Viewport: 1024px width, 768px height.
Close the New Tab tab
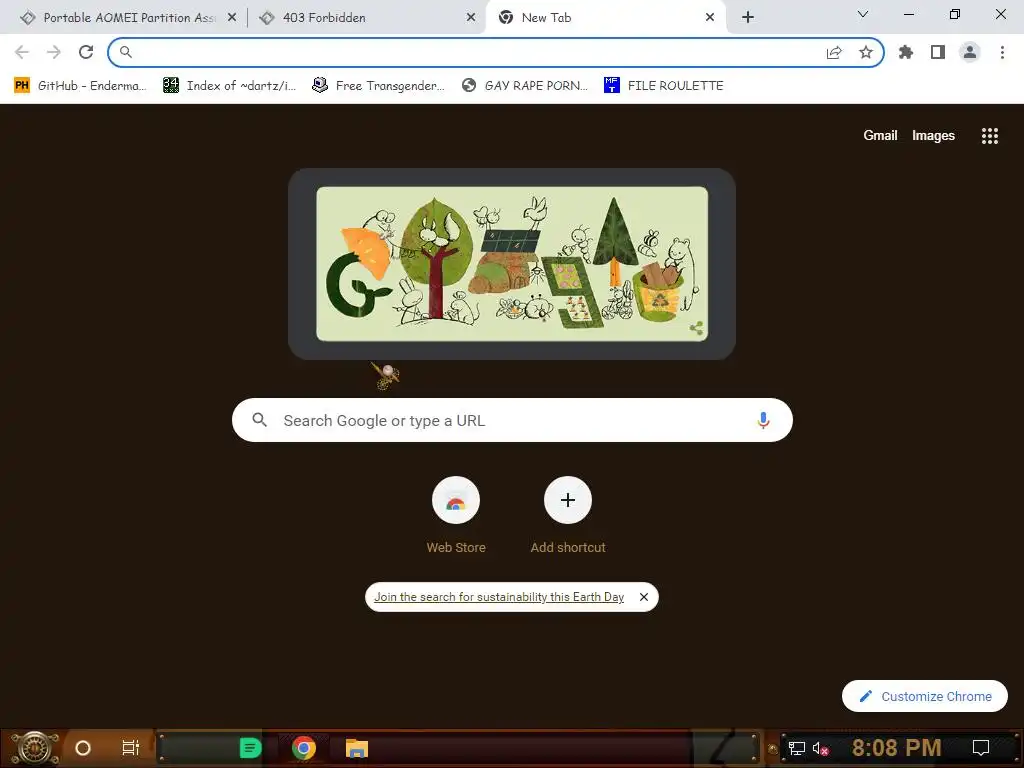(710, 18)
